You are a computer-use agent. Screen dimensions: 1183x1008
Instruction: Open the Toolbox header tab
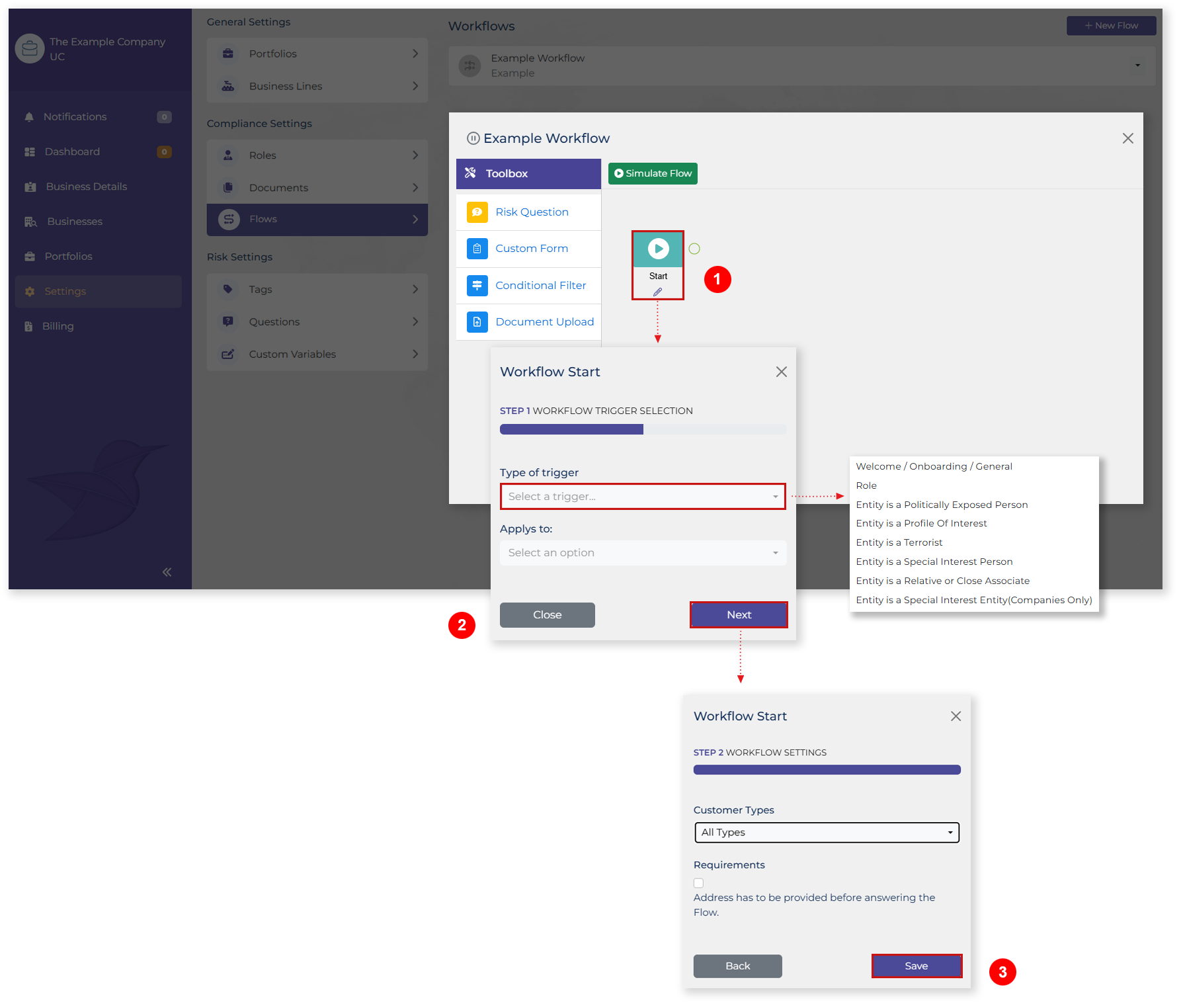[528, 174]
